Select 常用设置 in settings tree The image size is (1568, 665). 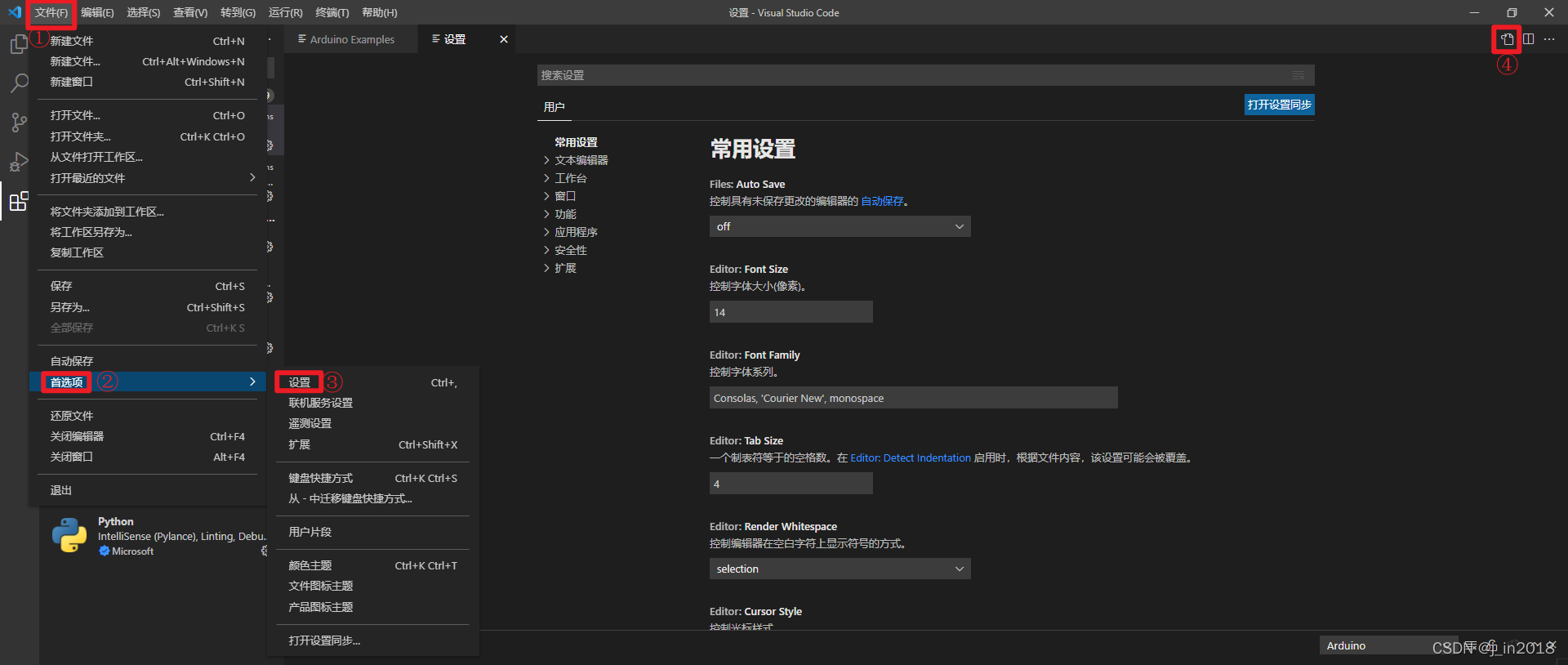point(576,142)
